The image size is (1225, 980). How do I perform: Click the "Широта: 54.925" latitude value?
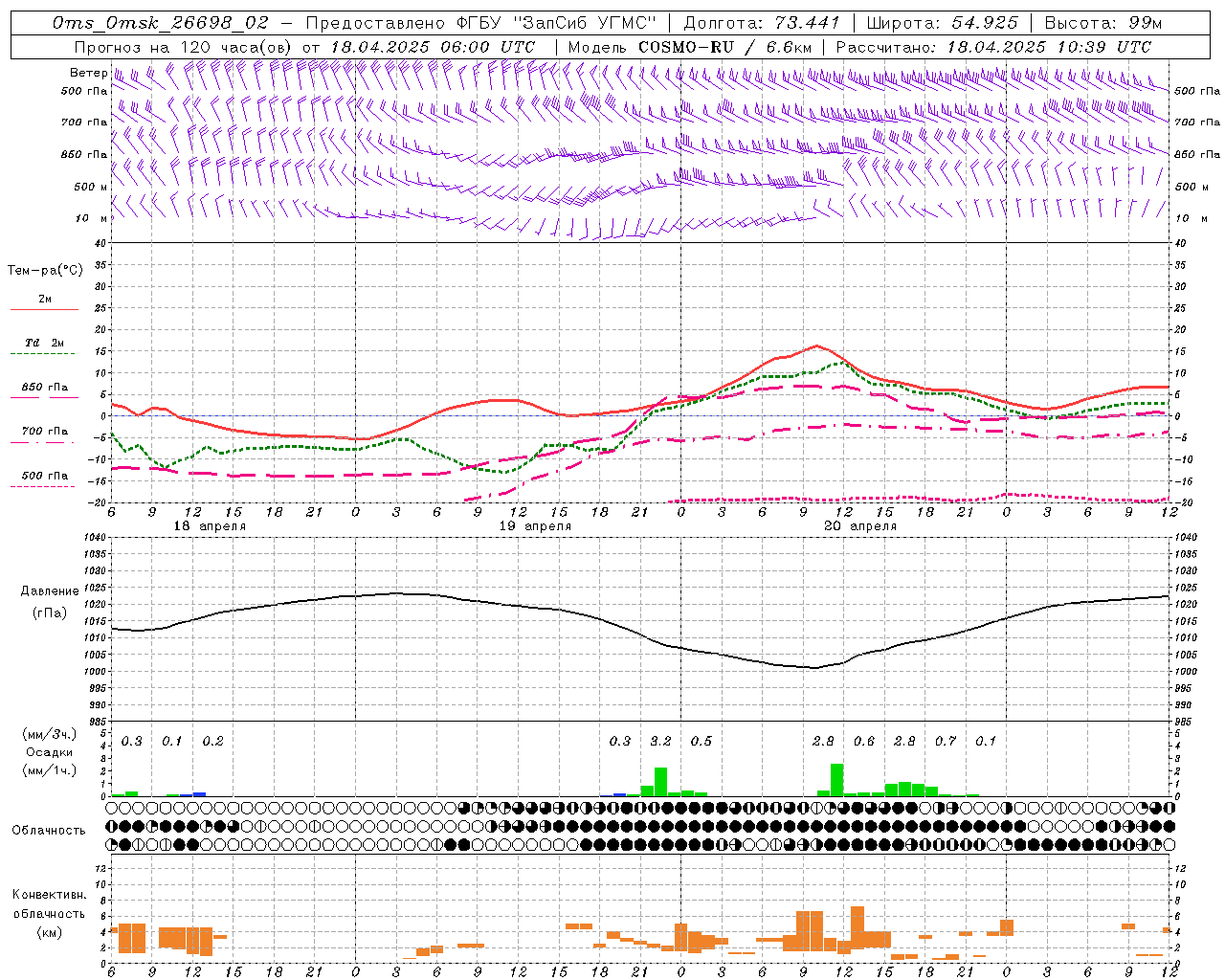click(942, 23)
